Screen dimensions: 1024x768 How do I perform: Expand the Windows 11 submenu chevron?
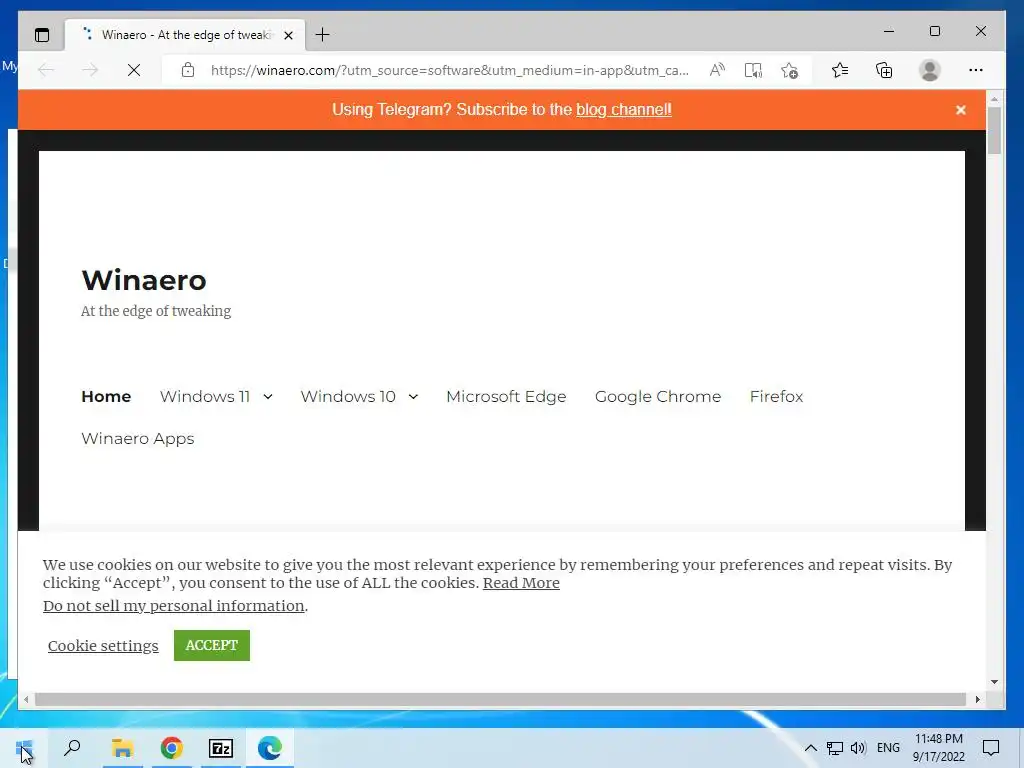coord(268,397)
